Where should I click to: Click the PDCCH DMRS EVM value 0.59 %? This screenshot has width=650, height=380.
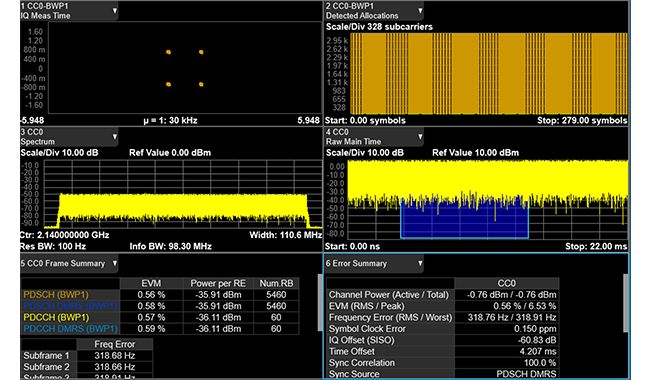coord(151,329)
